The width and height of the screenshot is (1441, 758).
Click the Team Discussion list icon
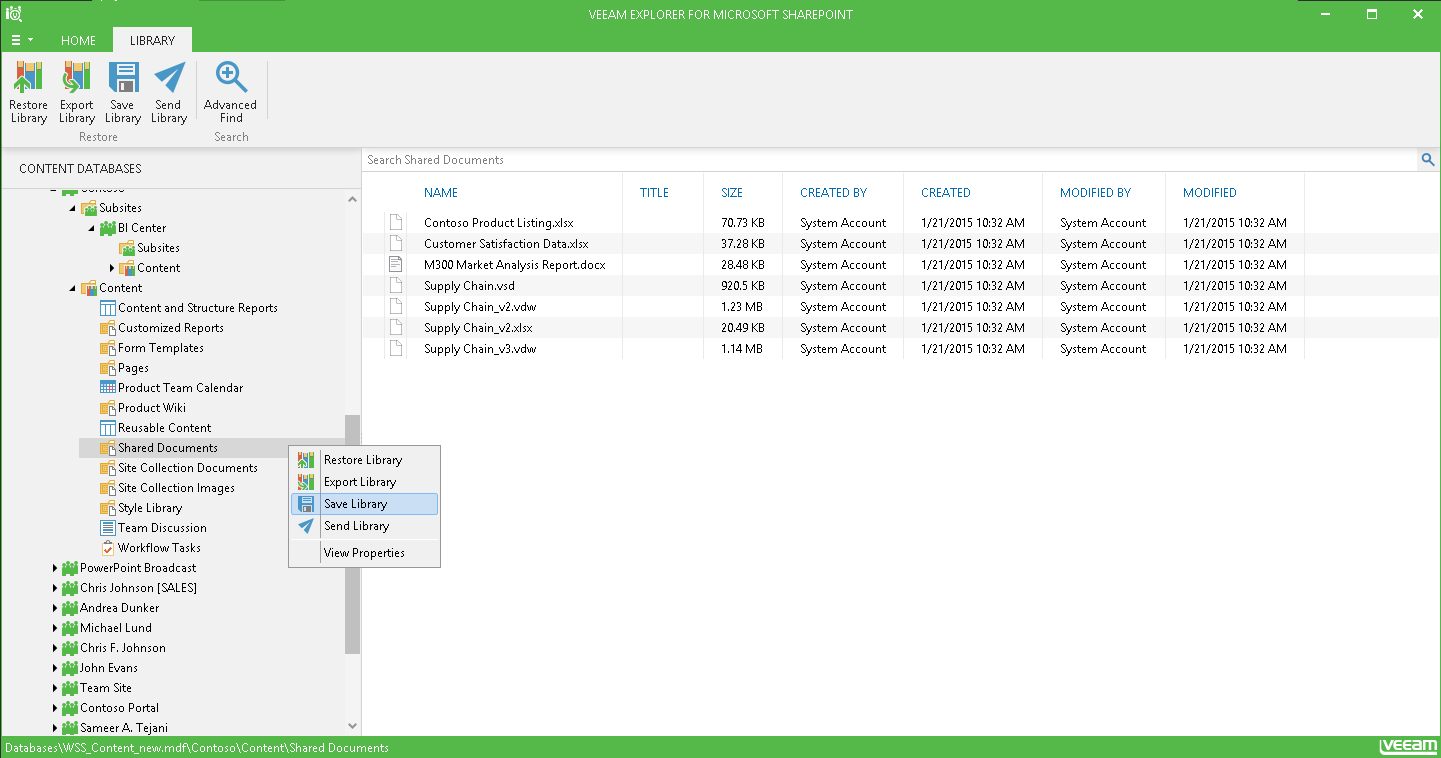point(108,528)
